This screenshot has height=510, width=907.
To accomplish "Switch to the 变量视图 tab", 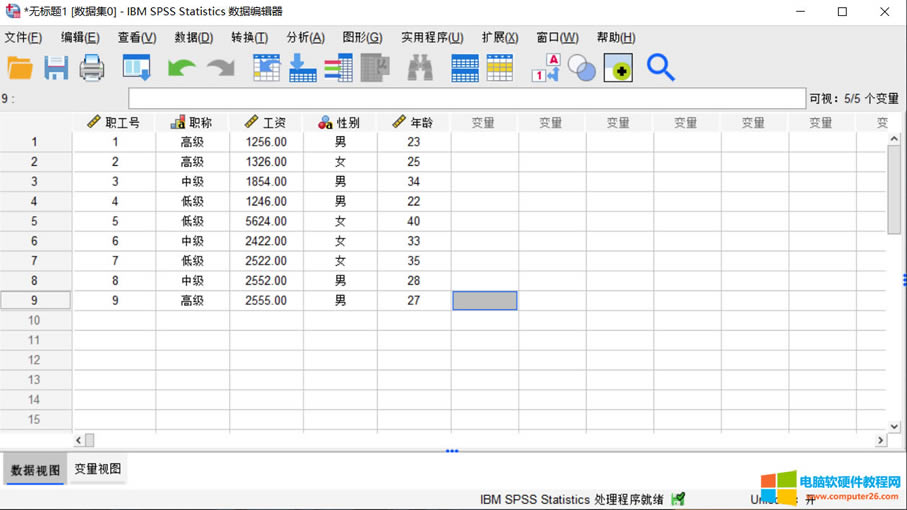I will tap(97, 469).
